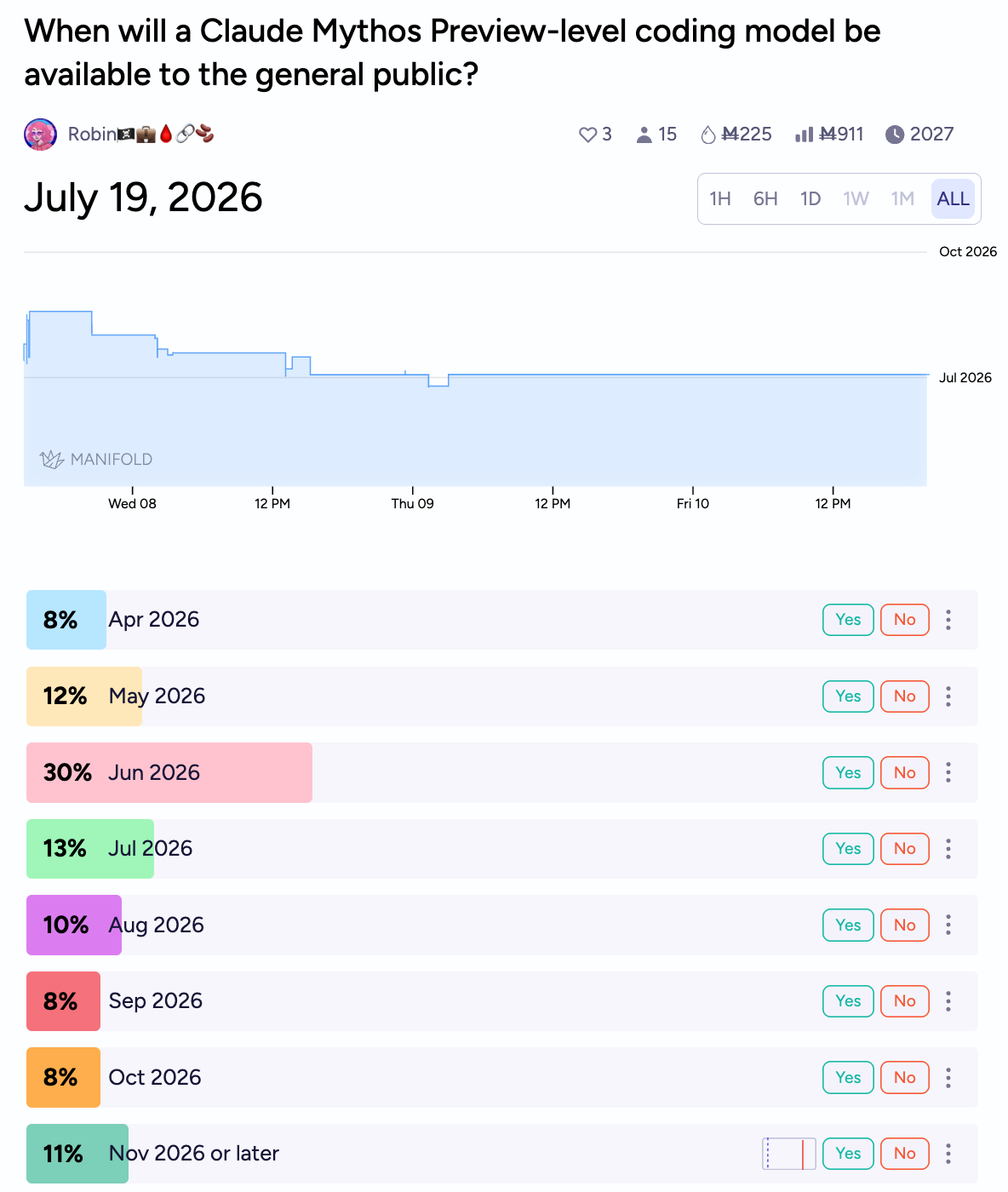Open more options for Jun 2026
Viewport: 1008px width, 1192px height.
(948, 772)
